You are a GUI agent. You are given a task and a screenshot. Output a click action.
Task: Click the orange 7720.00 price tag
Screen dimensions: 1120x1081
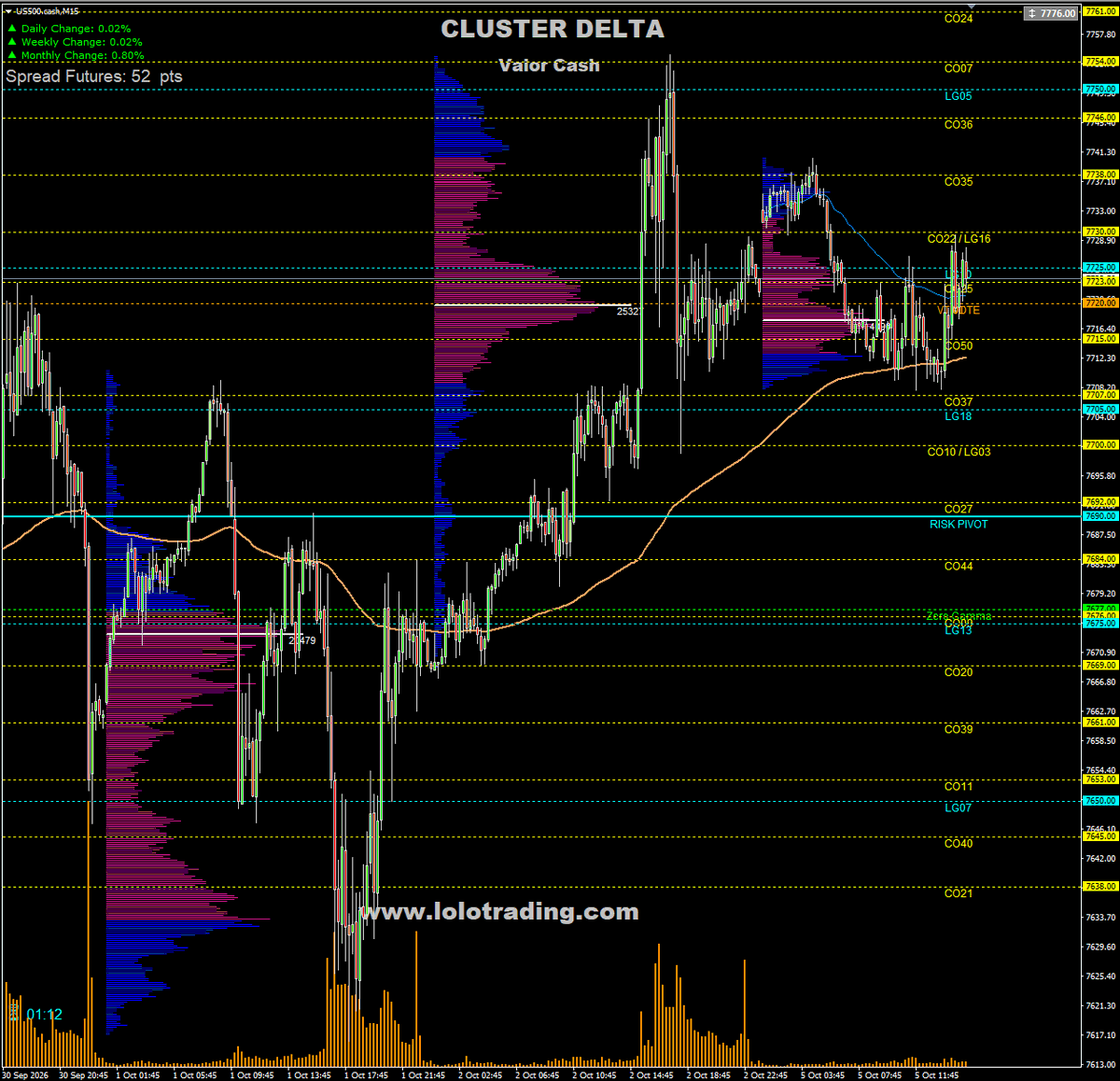1100,303
